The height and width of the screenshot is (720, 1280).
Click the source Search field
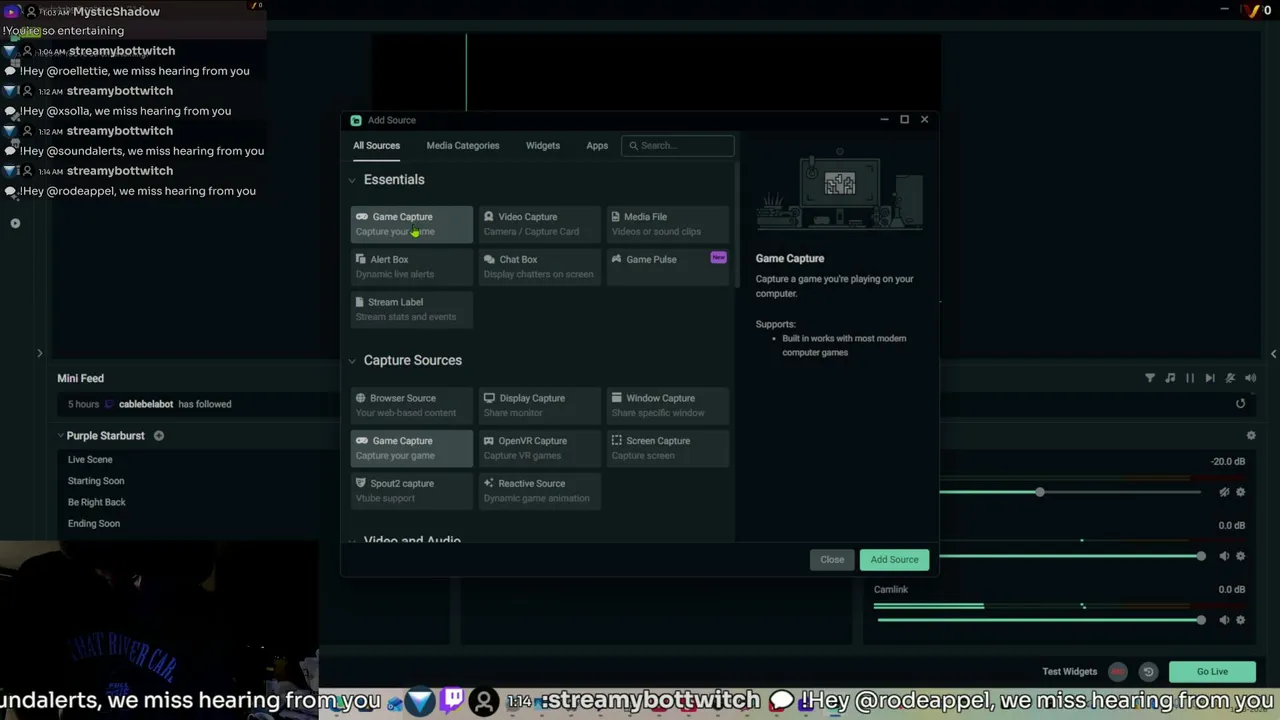[x=678, y=146]
